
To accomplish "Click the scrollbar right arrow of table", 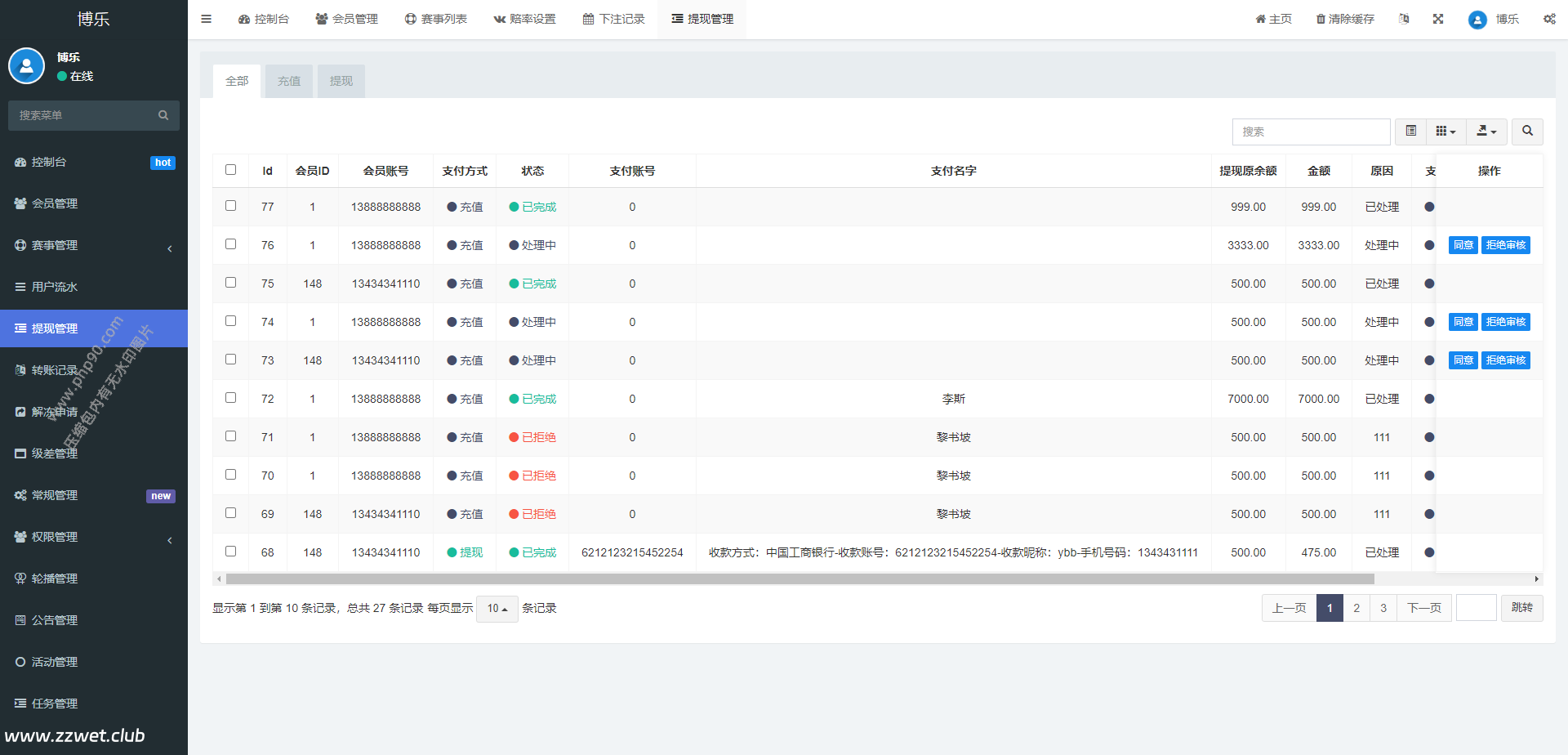I will tap(1537, 579).
